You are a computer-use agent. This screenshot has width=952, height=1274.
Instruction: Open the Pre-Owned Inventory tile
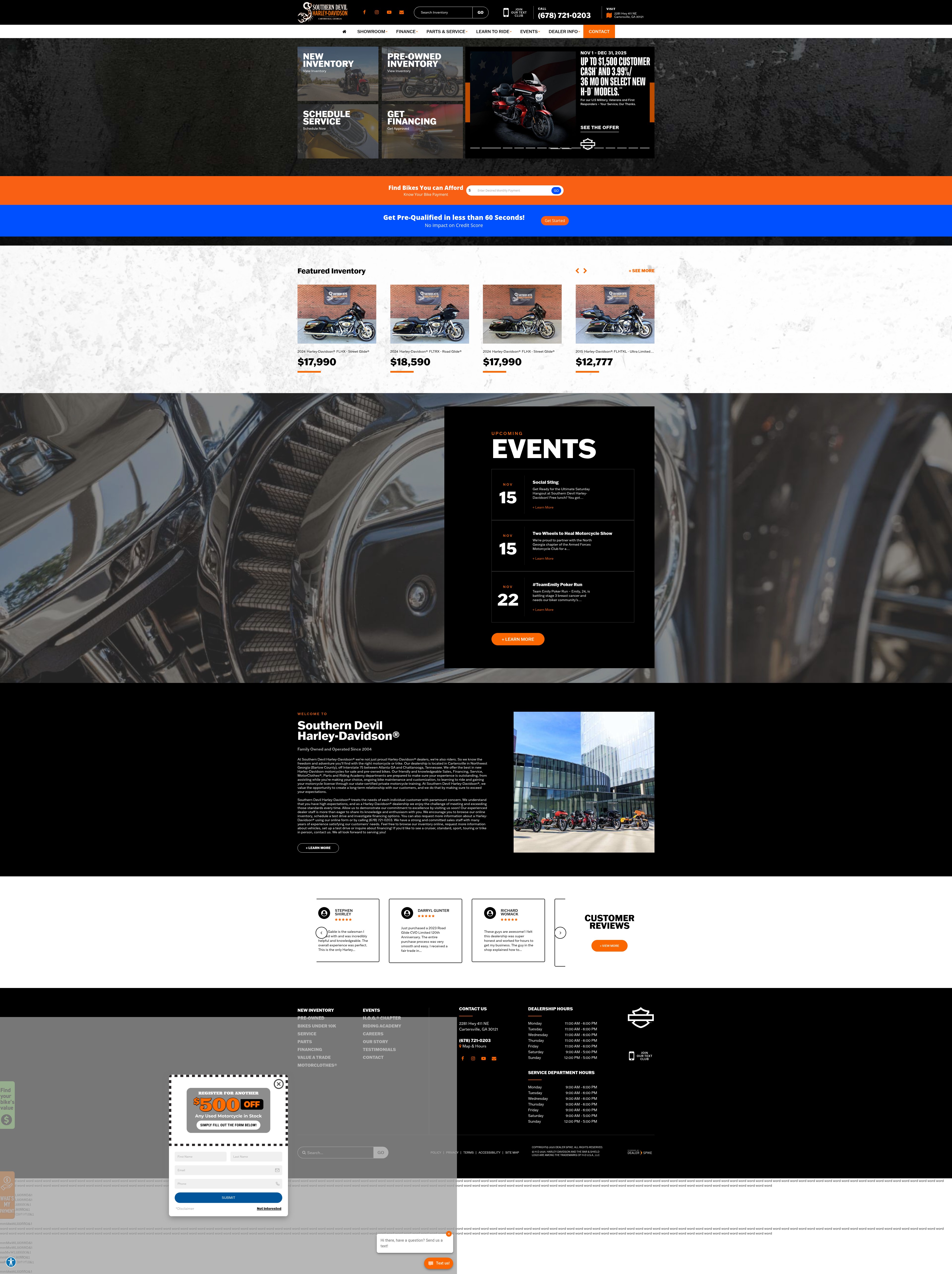pos(422,74)
